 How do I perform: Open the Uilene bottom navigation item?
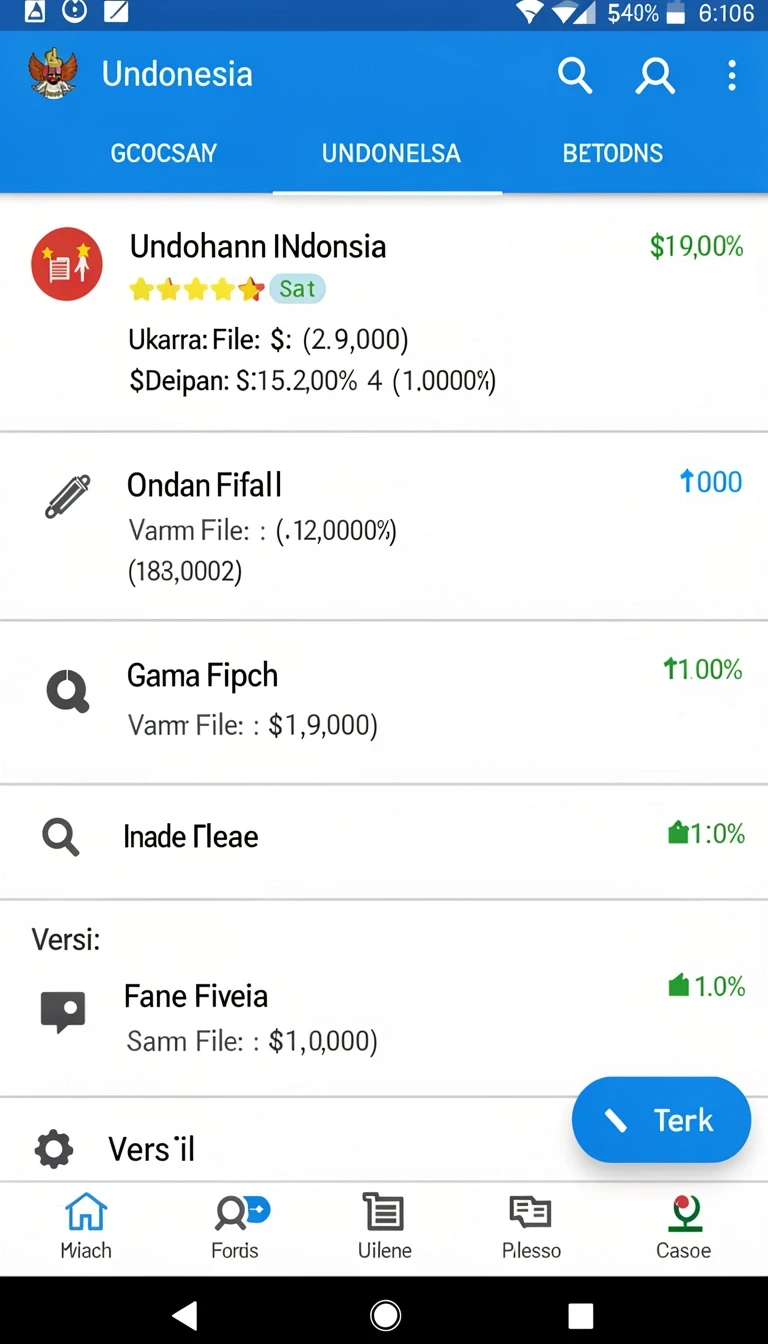[x=384, y=1227]
